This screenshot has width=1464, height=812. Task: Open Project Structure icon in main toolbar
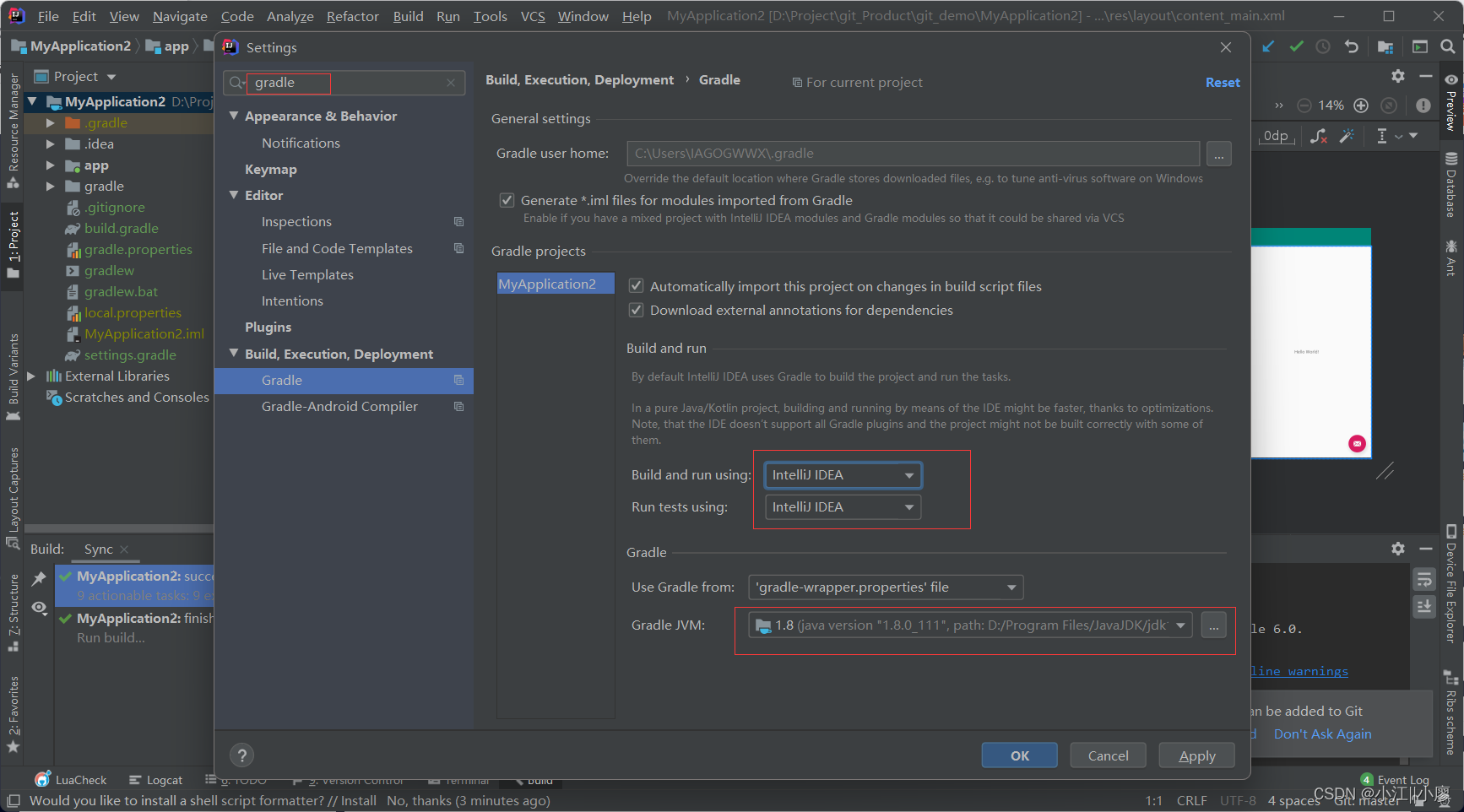click(1385, 47)
